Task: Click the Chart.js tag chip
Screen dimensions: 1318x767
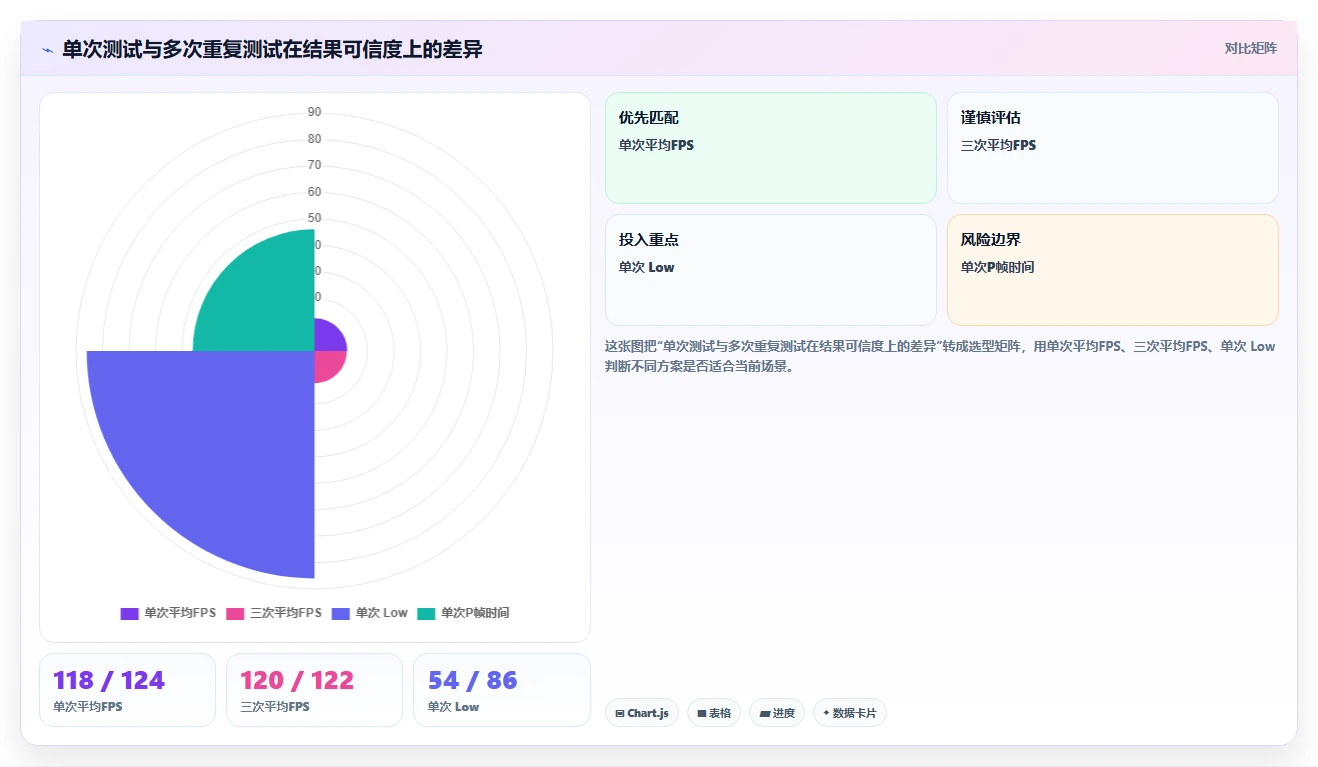Action: point(642,713)
